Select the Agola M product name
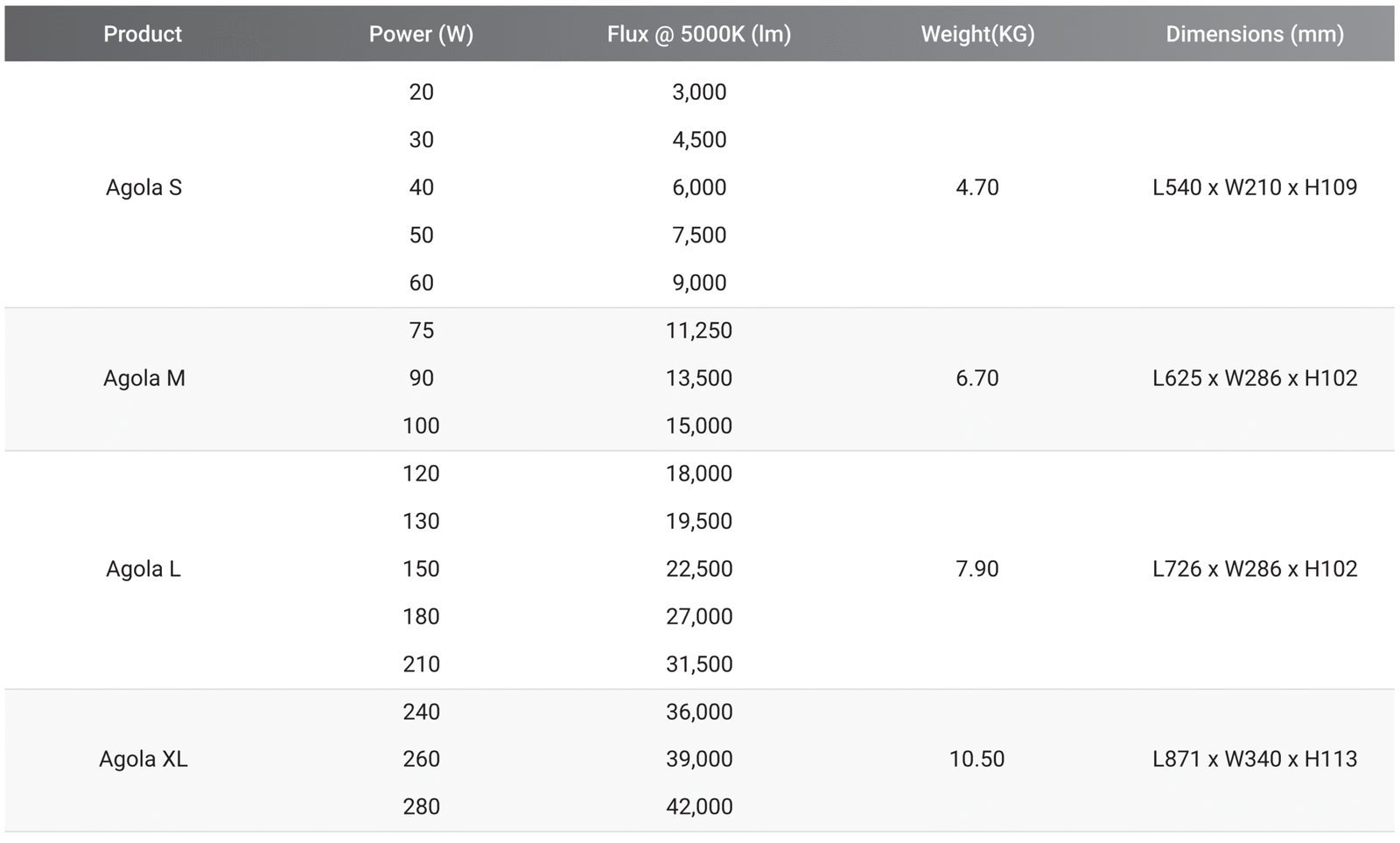1400x843 pixels. pos(143,378)
